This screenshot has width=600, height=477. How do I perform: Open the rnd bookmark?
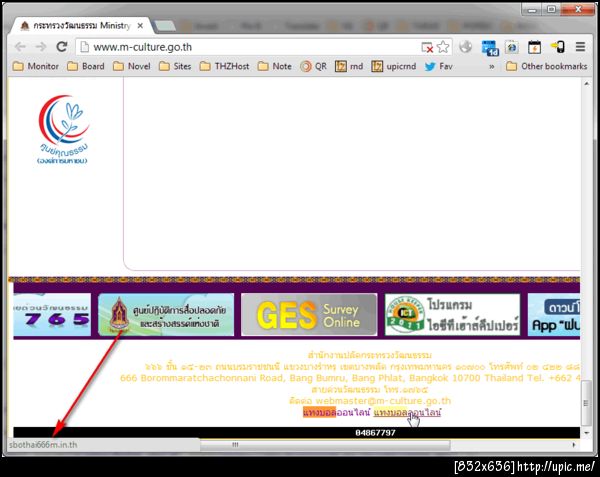[349, 66]
